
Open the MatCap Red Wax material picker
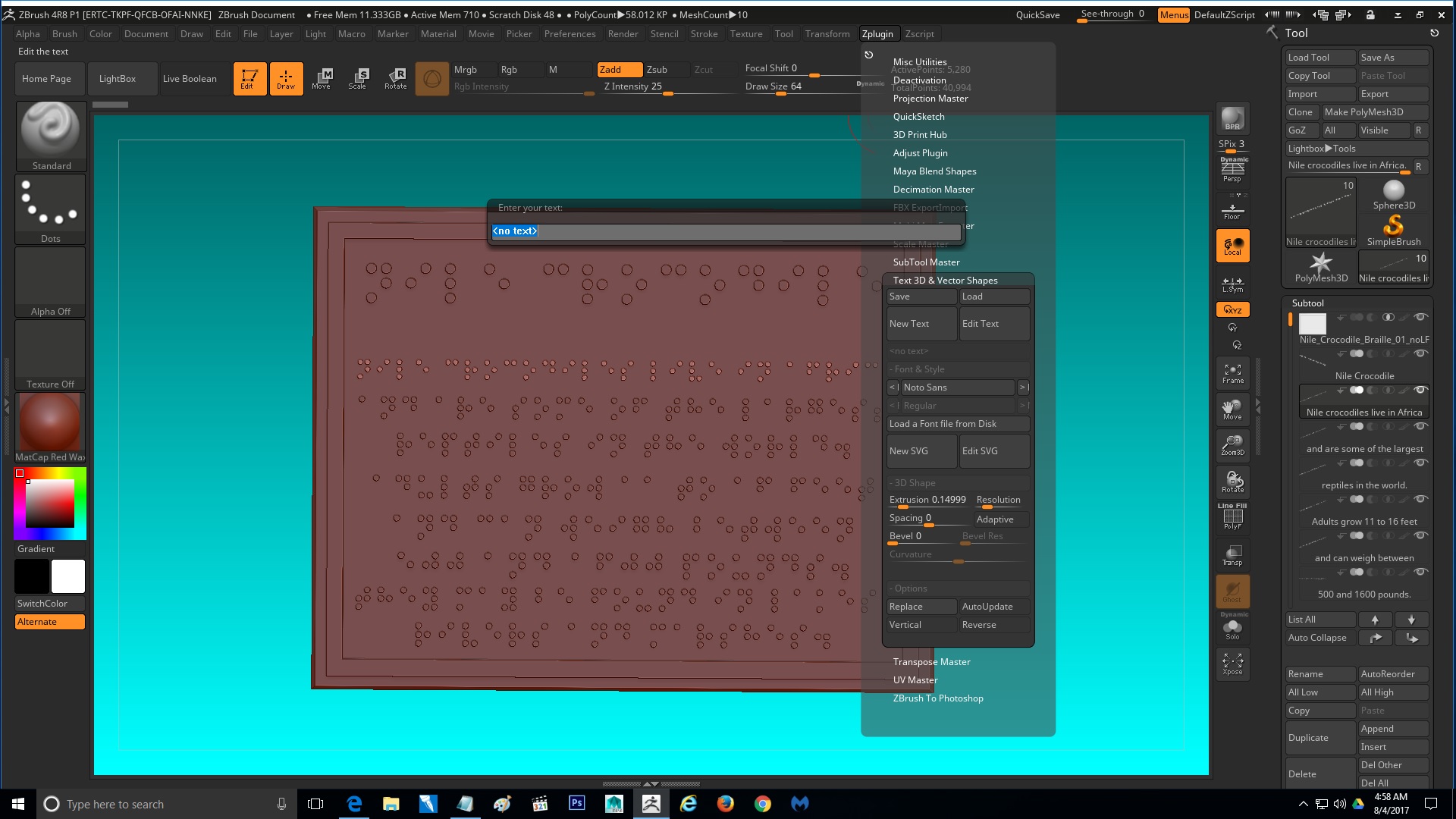coord(51,427)
